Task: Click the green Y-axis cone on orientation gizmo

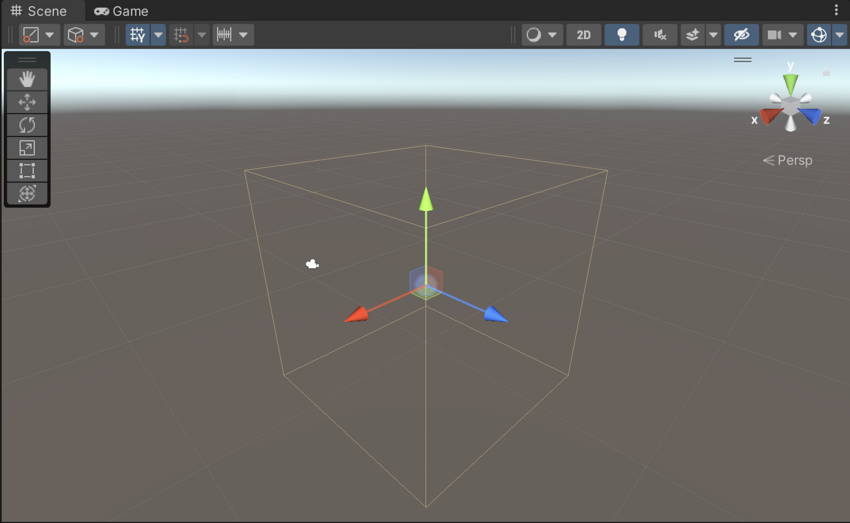Action: 790,83
